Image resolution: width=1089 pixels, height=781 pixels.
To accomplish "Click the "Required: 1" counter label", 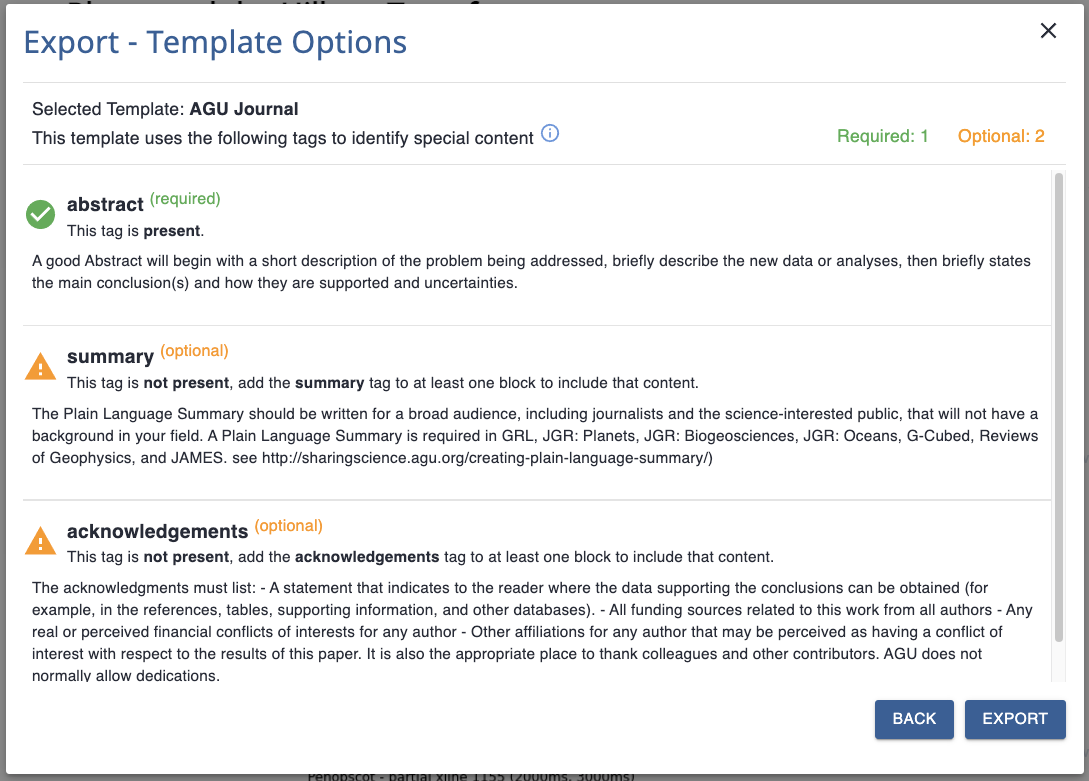I will coord(883,136).
